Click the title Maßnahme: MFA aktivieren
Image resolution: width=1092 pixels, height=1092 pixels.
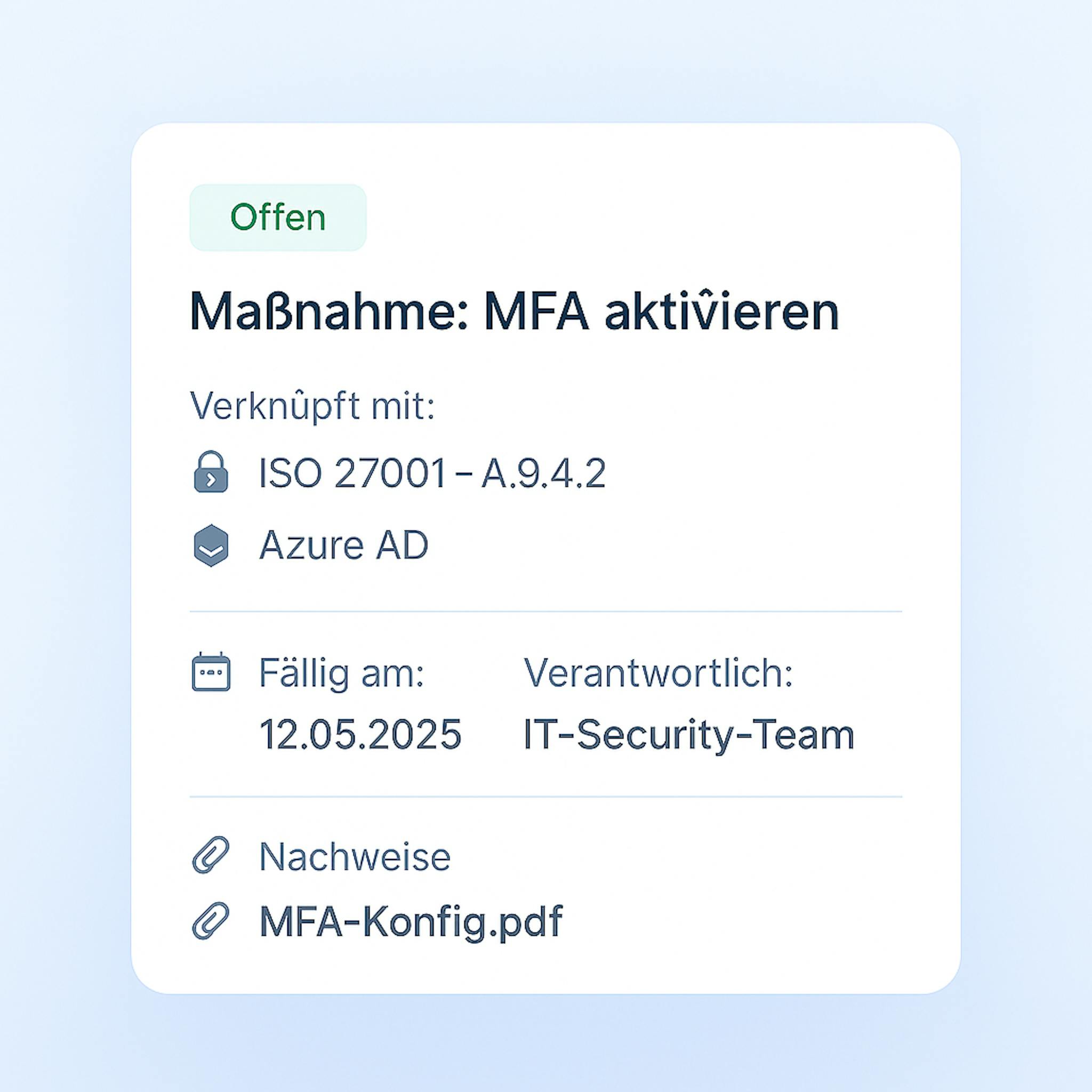click(515, 310)
